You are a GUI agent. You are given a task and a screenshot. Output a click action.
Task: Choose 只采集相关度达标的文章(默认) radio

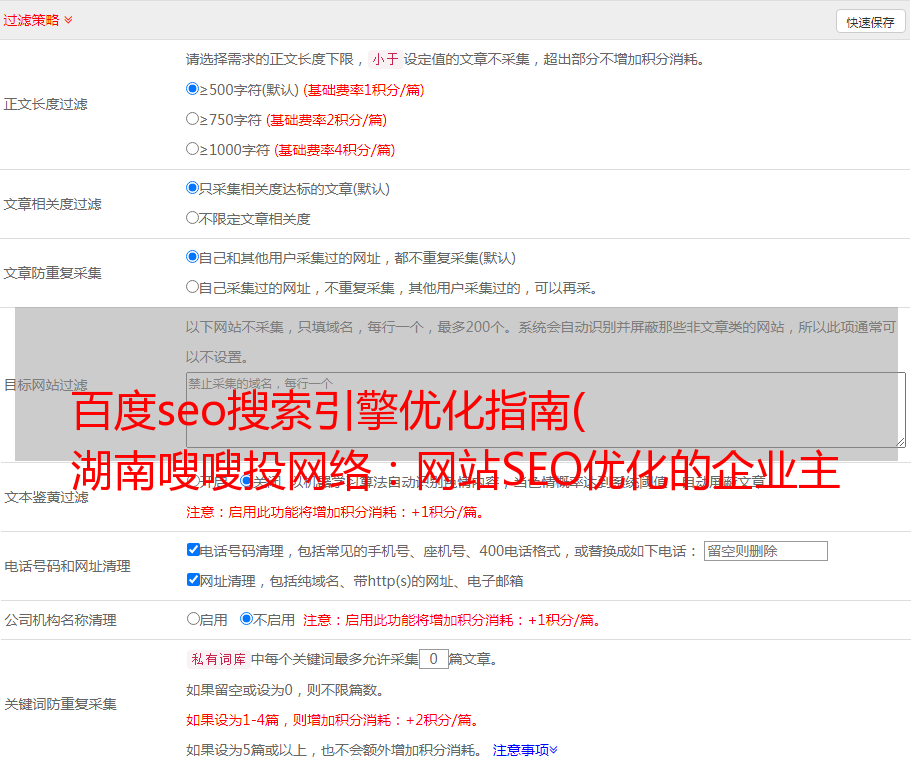[x=192, y=188]
